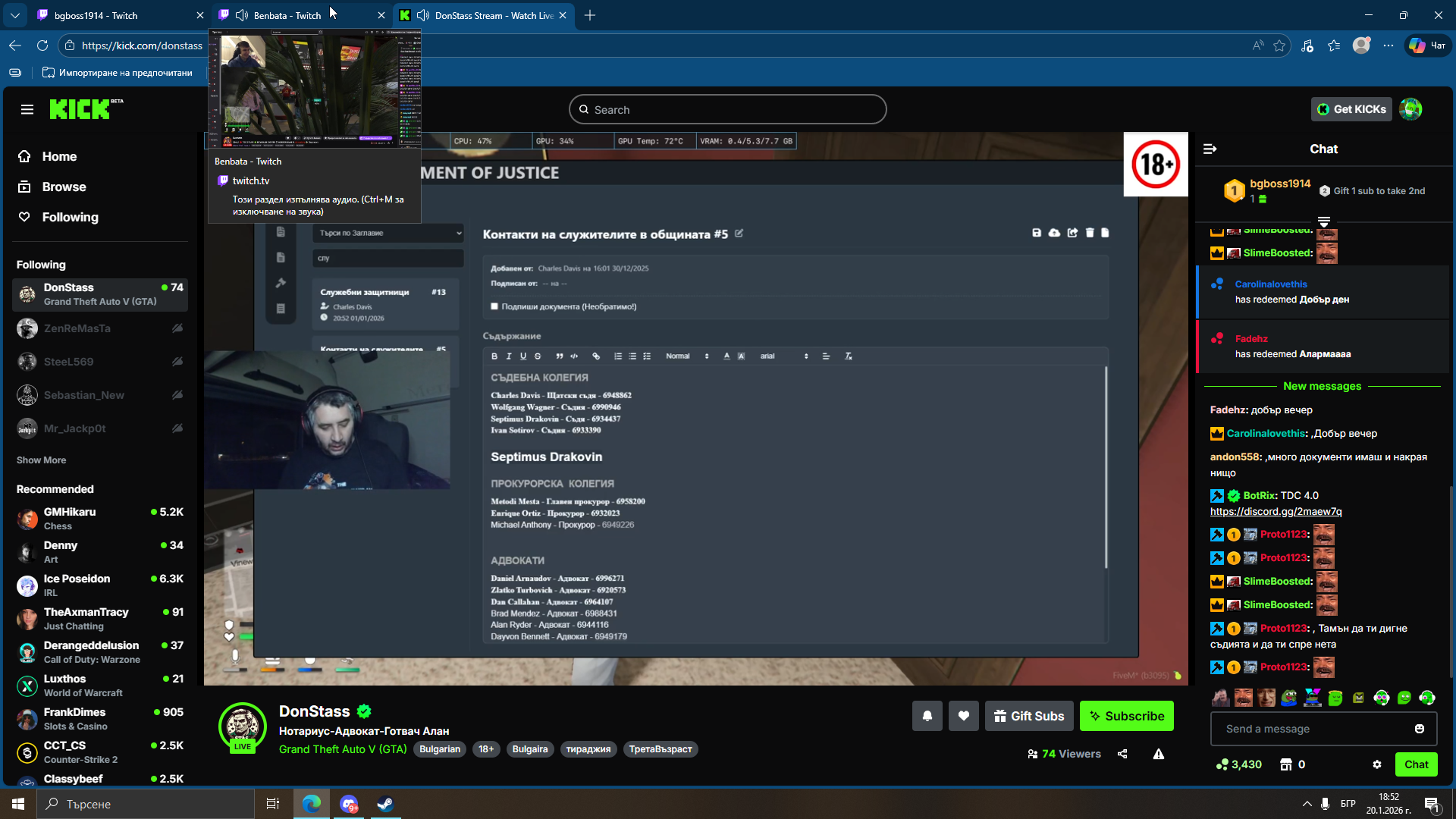Click Show More under Following
The image size is (1456, 819).
click(41, 460)
